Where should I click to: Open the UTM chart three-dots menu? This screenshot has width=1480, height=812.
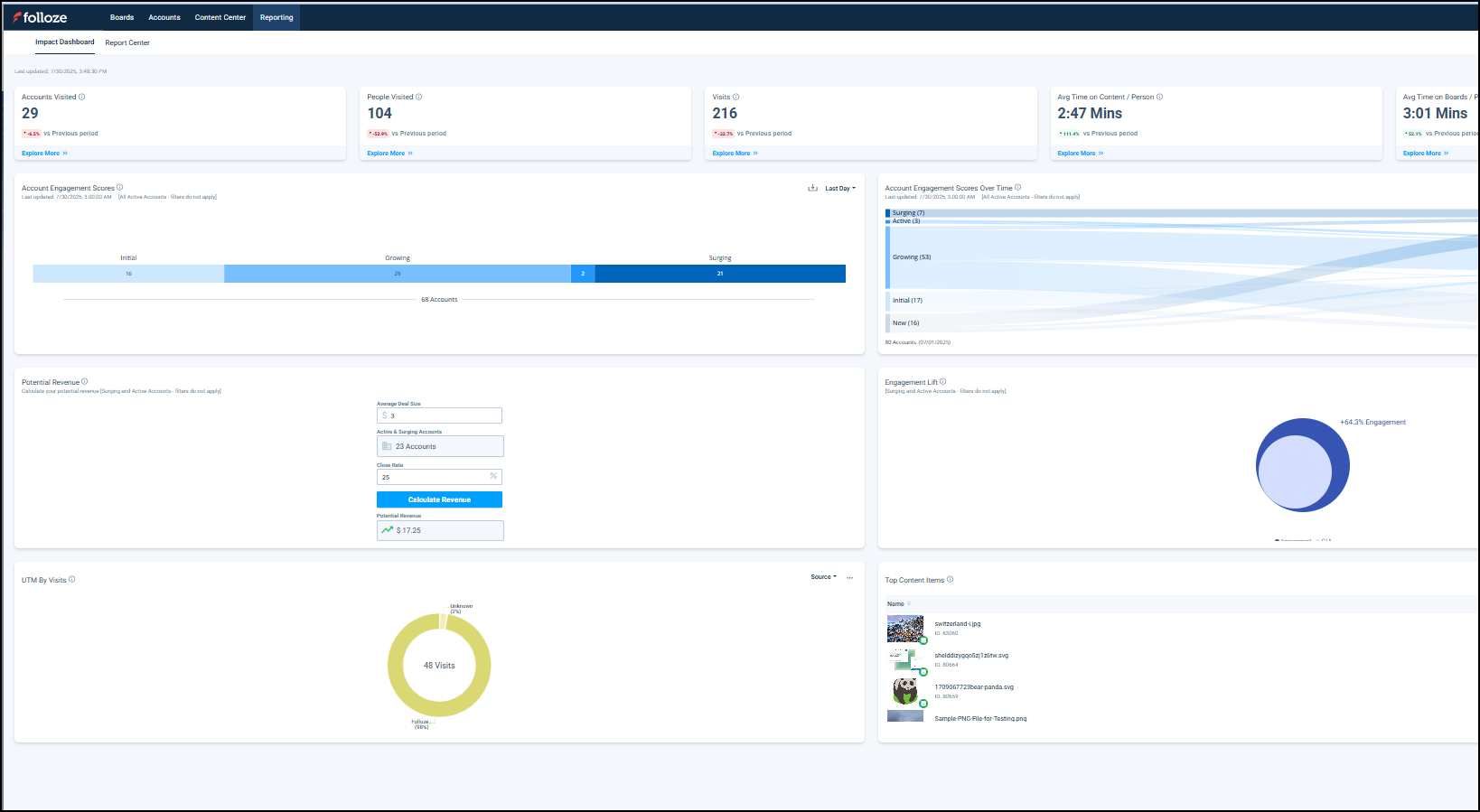(849, 577)
